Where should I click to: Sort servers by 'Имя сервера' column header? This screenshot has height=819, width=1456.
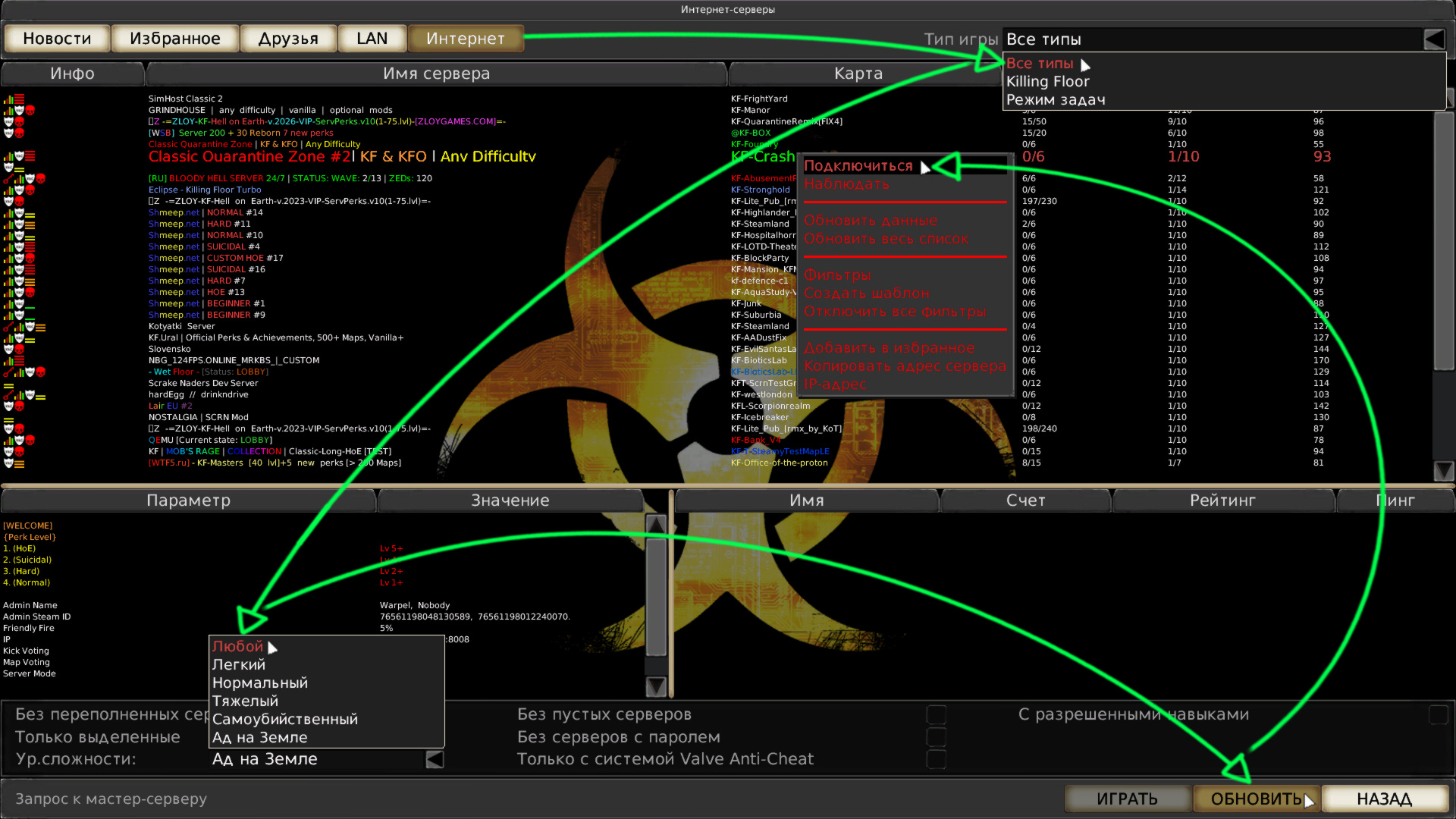click(x=436, y=74)
